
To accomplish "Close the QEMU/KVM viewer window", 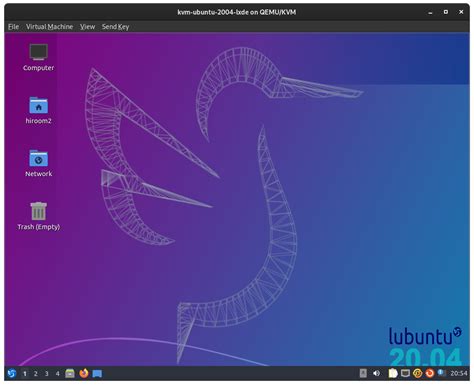I will (461, 12).
